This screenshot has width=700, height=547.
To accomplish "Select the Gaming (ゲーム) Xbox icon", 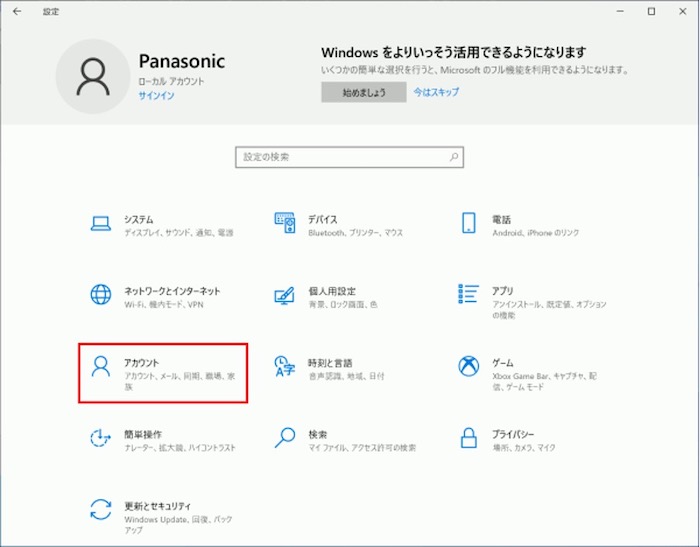I will click(x=468, y=366).
